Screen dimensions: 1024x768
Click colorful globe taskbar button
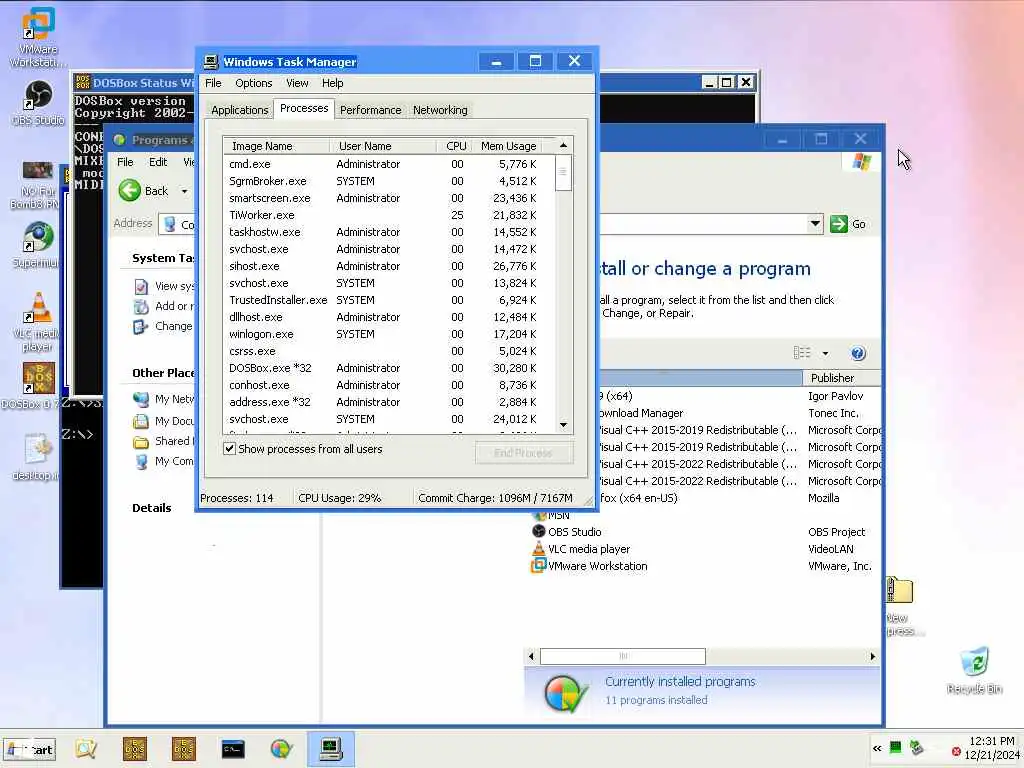tap(281, 748)
